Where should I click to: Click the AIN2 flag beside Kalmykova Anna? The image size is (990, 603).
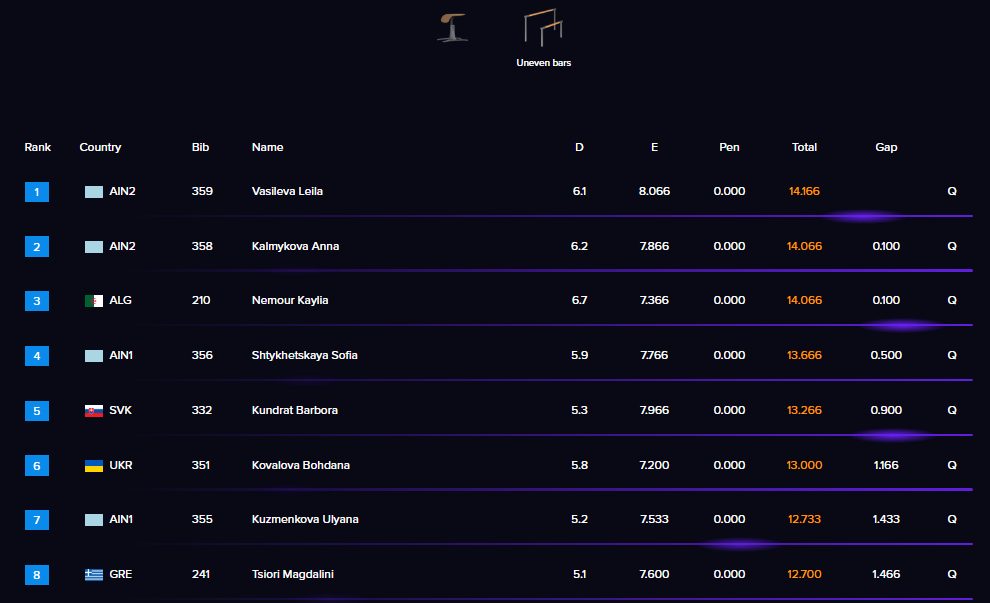[x=94, y=247]
